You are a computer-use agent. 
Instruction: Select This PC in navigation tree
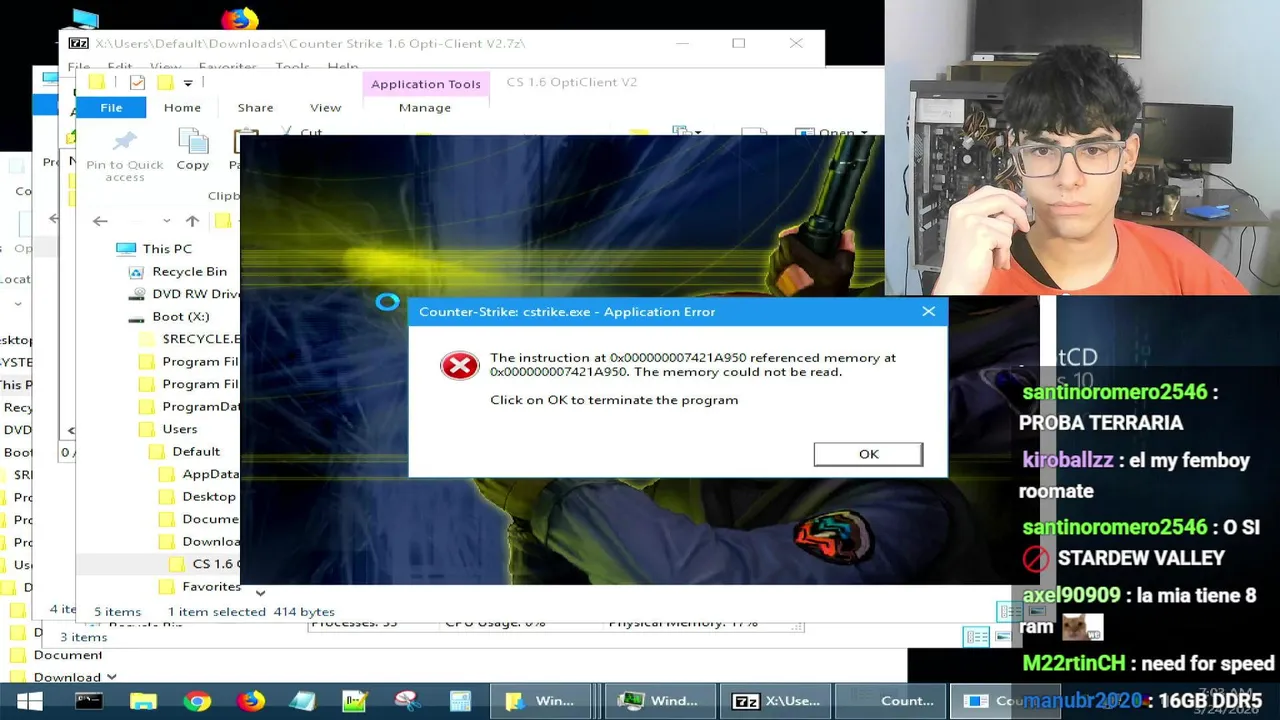click(x=167, y=249)
